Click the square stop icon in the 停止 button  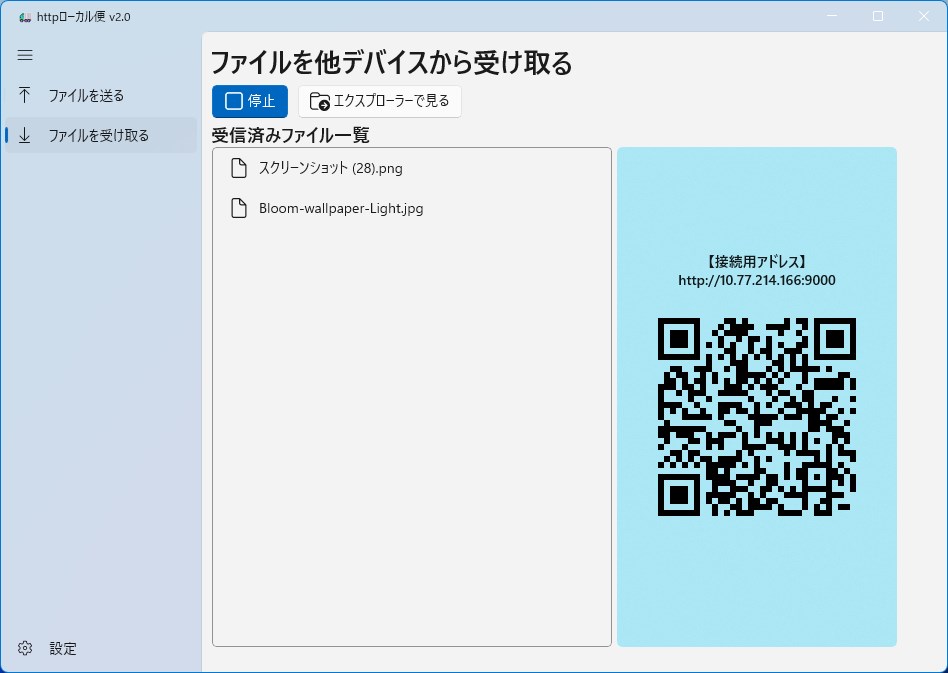click(x=233, y=101)
